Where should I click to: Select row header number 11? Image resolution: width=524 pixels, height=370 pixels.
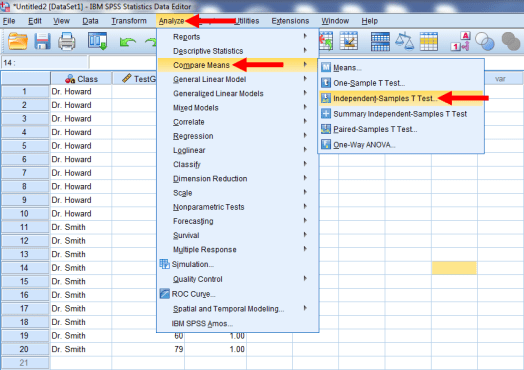[25, 227]
